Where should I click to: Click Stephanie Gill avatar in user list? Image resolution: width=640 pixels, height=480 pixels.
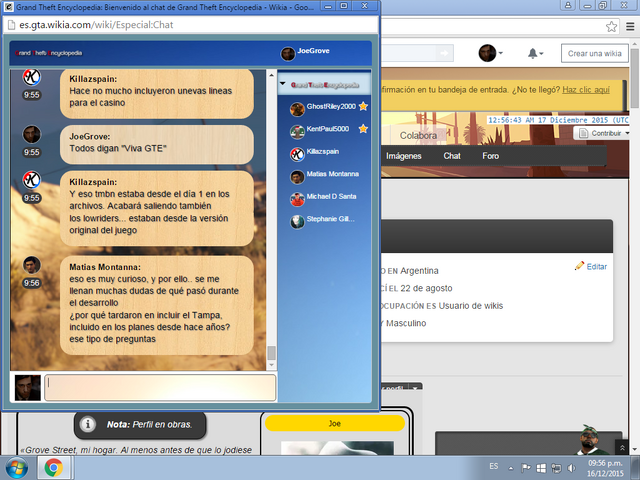coord(297,222)
